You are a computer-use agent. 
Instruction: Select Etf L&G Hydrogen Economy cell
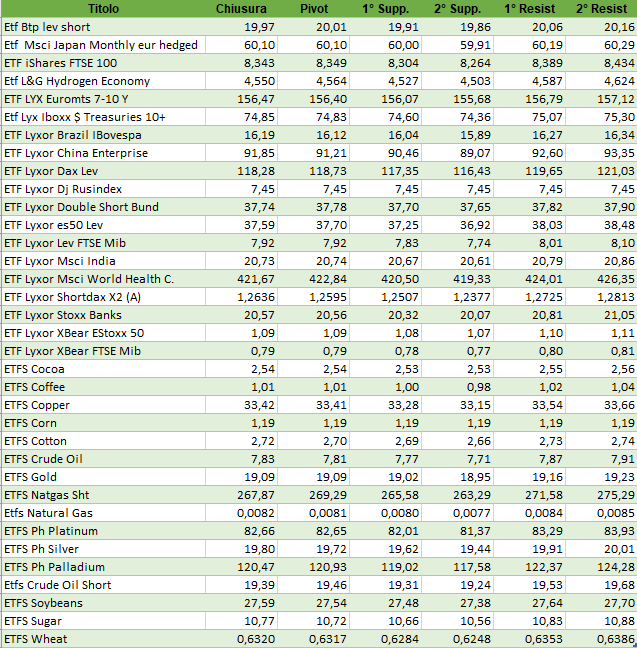[103, 81]
